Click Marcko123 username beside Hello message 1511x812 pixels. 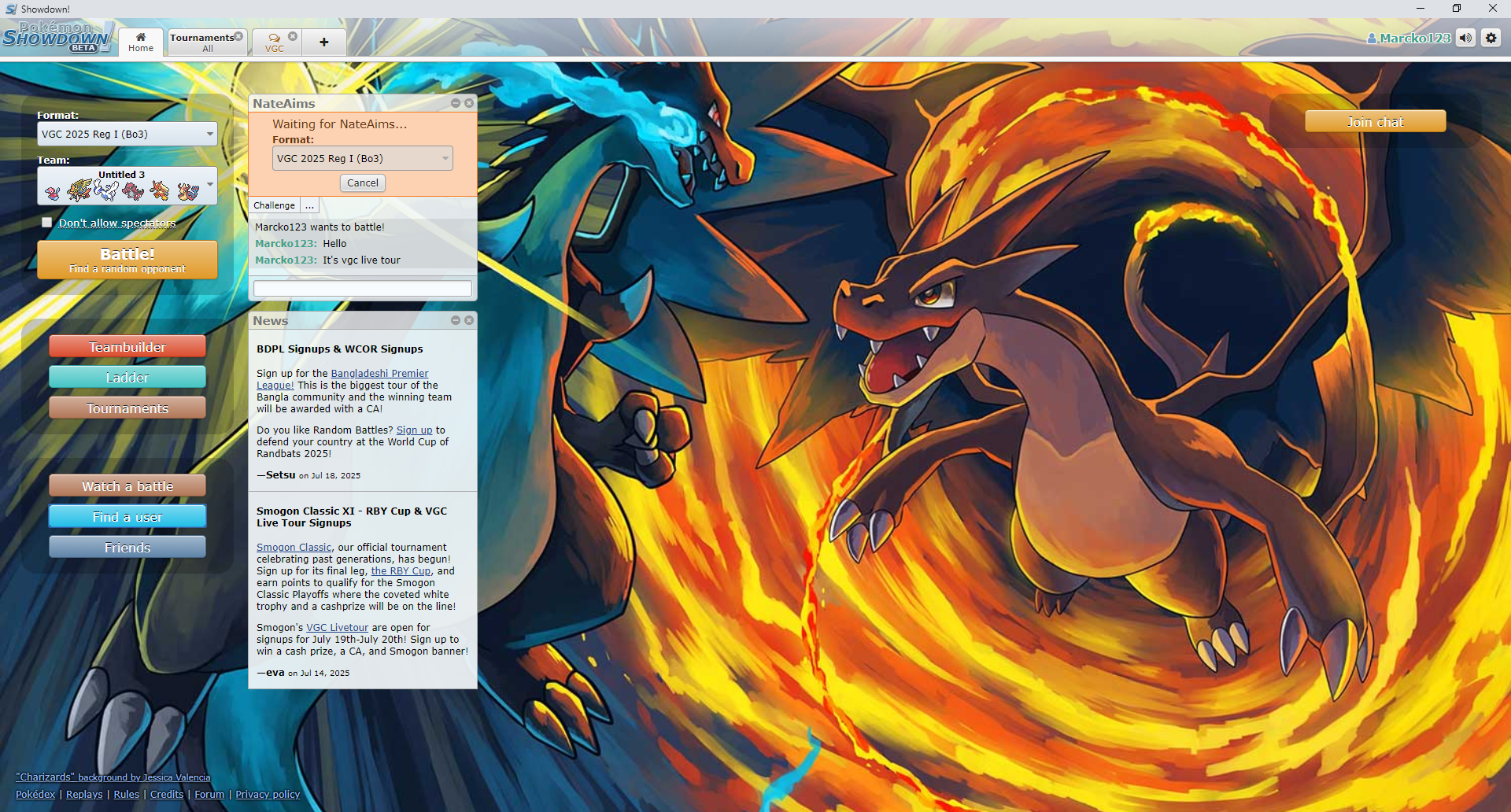tap(286, 244)
